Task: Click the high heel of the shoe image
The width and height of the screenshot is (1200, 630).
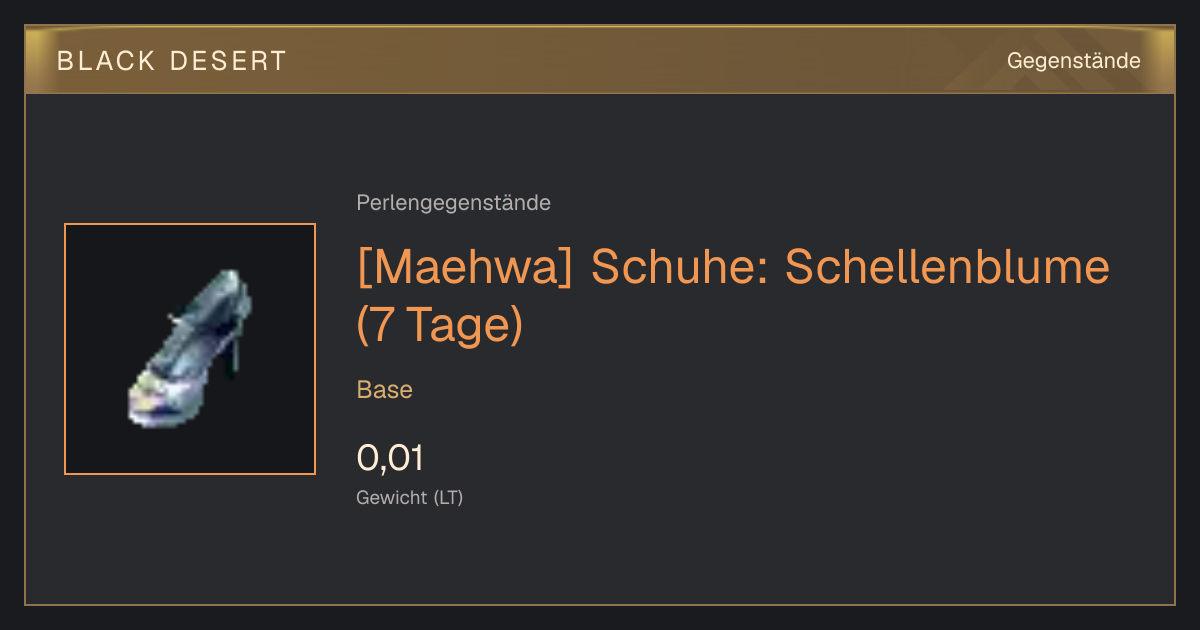Action: [x=238, y=352]
